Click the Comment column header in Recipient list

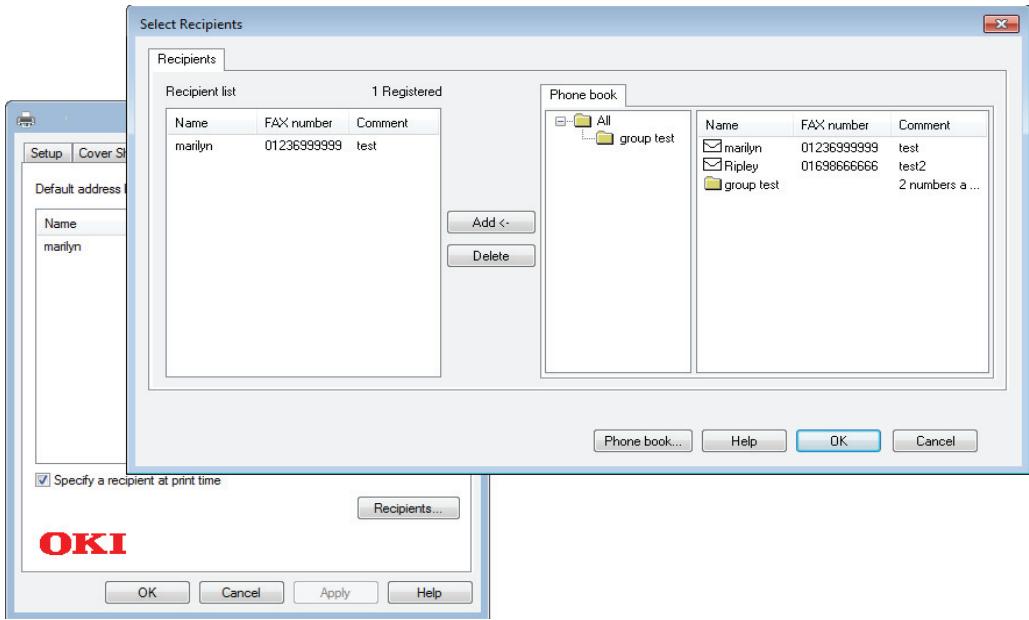382,123
